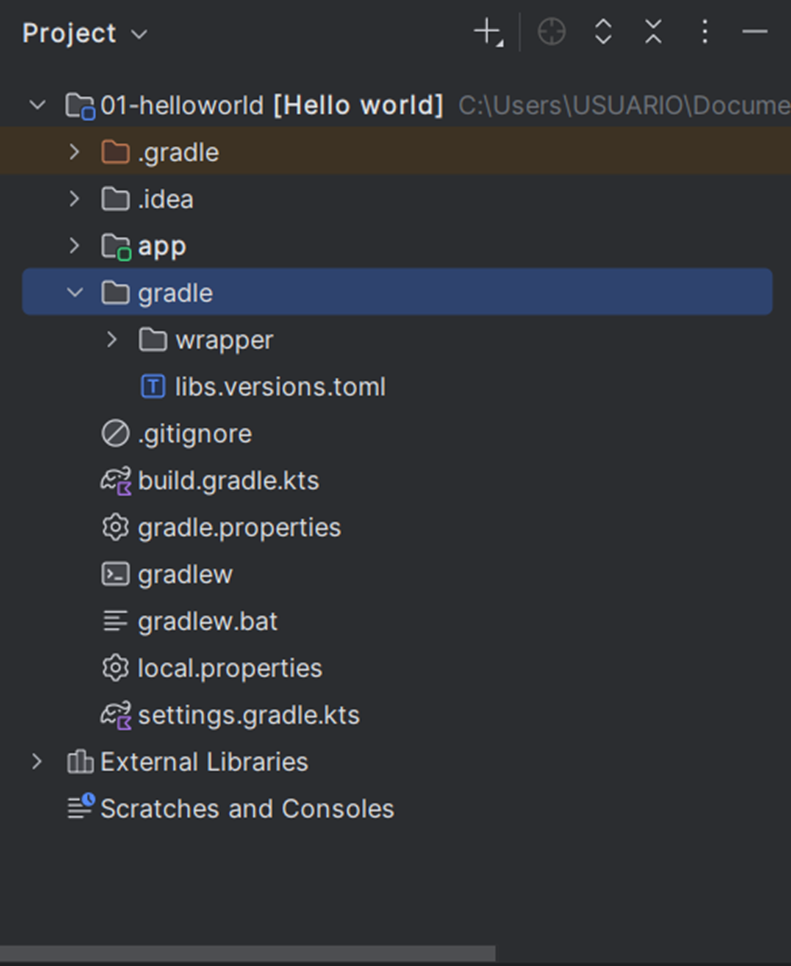
Task: Expand the wrapper folder
Action: 111,339
